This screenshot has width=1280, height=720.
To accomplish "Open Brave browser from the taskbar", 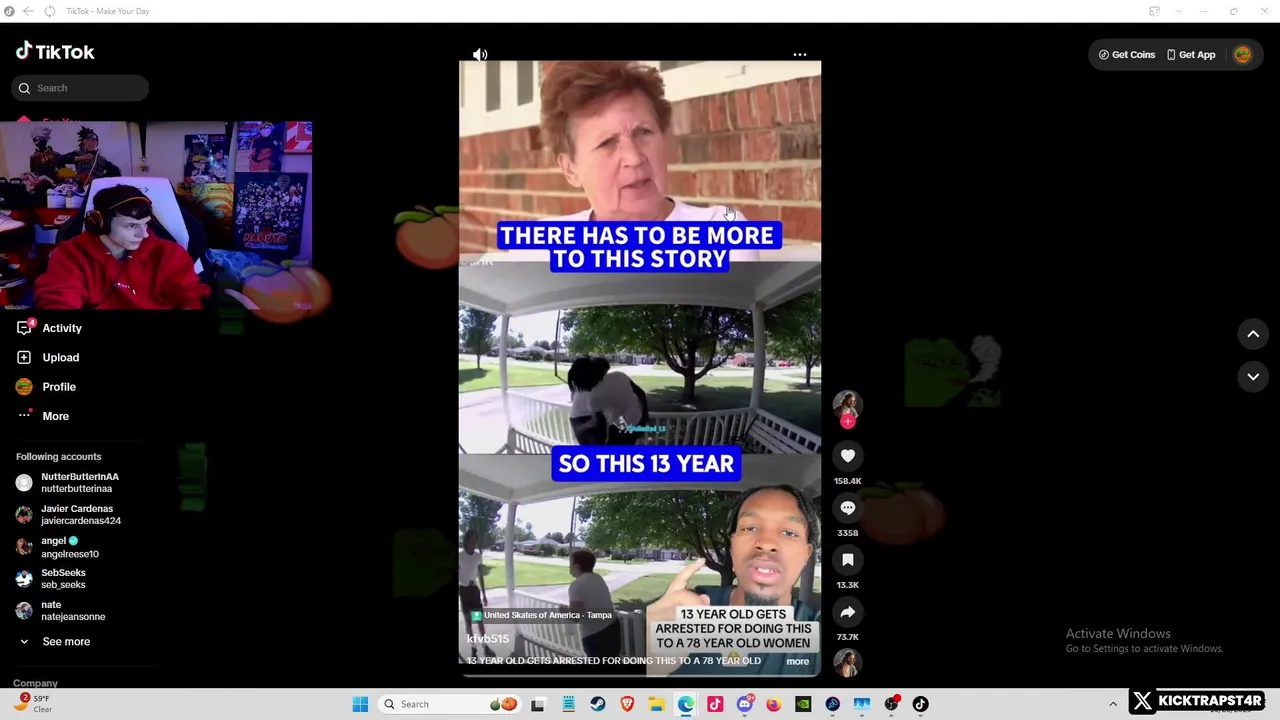I will pos(627,704).
